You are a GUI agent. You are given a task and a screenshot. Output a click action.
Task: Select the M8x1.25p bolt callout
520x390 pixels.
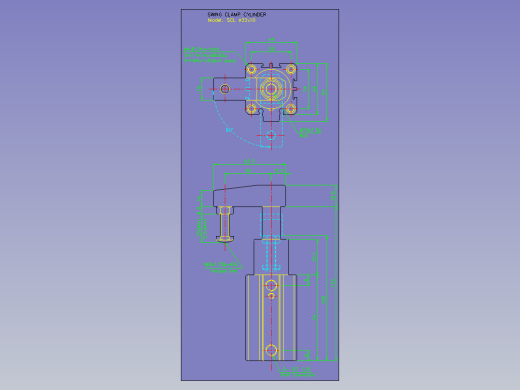click(x=222, y=265)
